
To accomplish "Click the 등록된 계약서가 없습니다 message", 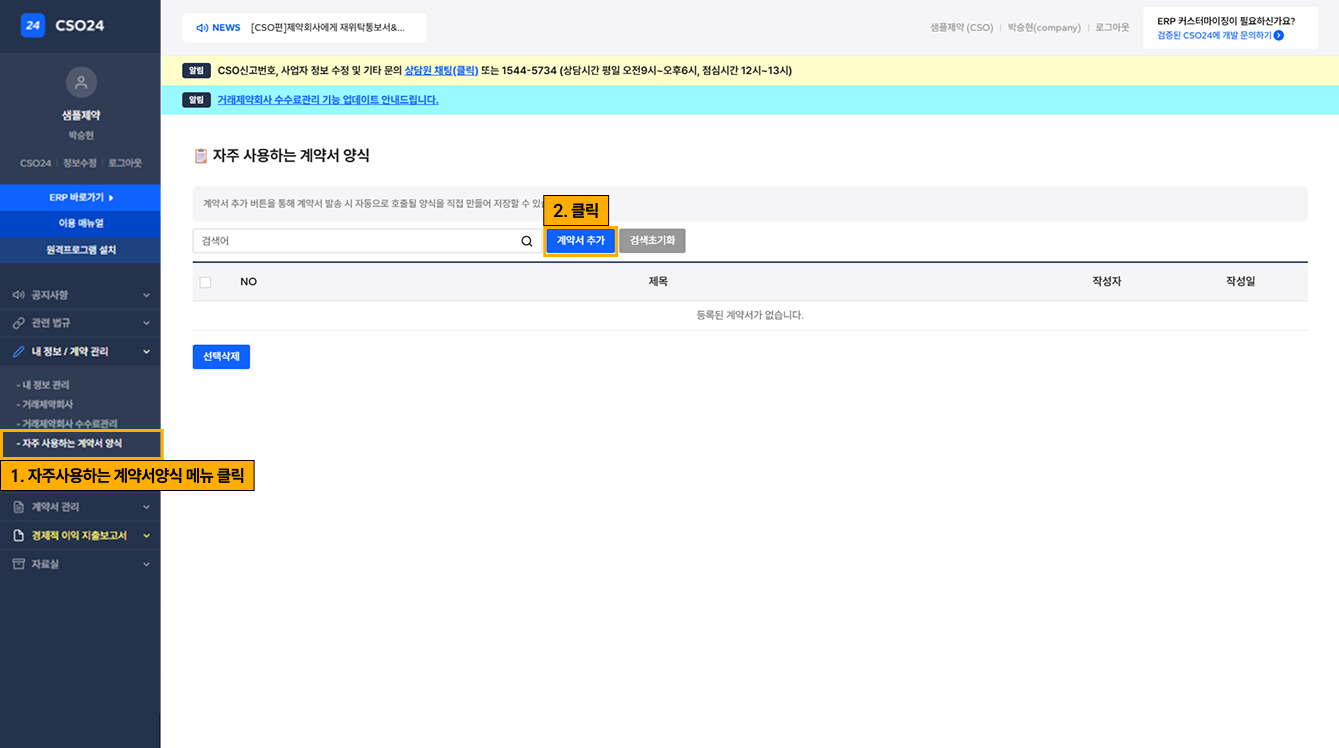I will click(x=750, y=315).
